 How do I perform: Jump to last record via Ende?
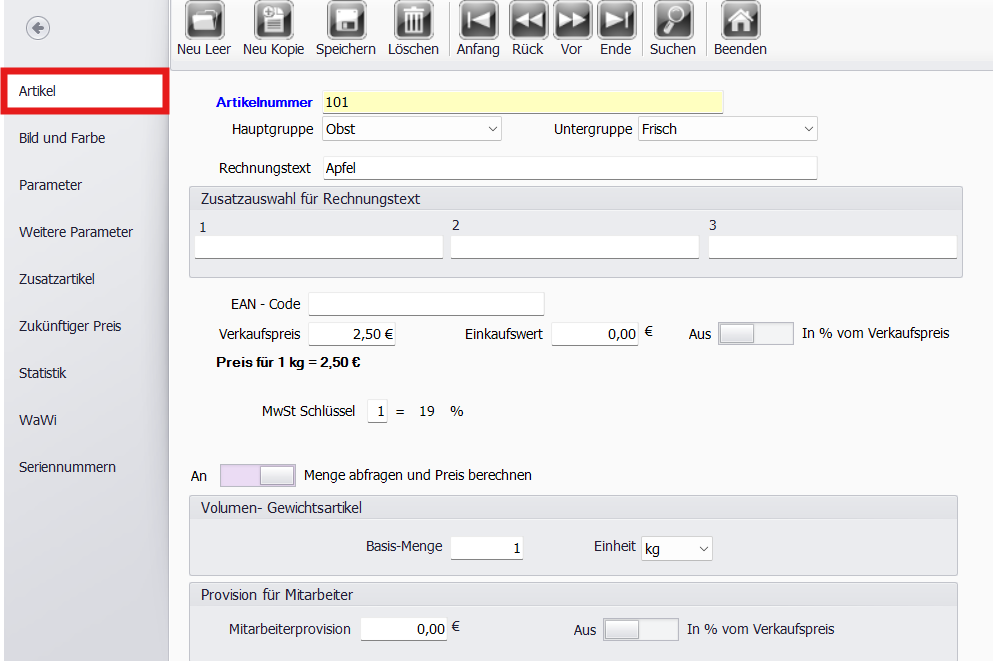616,21
